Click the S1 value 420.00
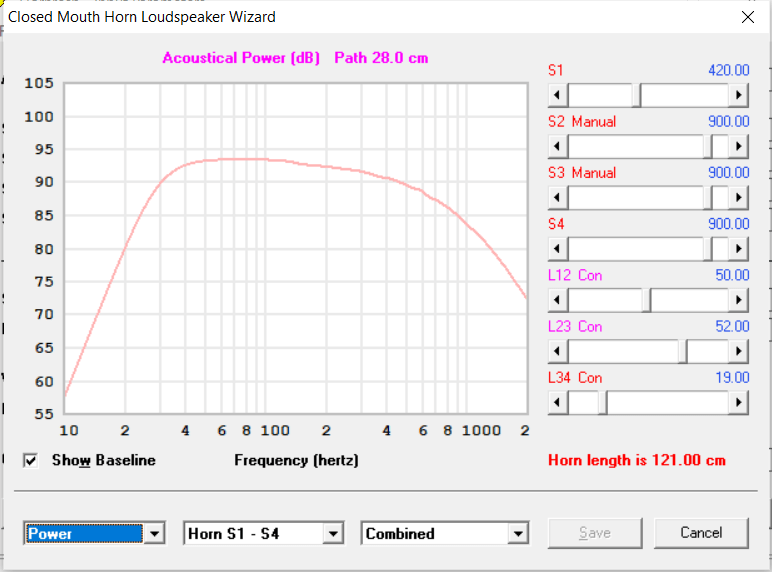772x572 pixels. (x=729, y=70)
